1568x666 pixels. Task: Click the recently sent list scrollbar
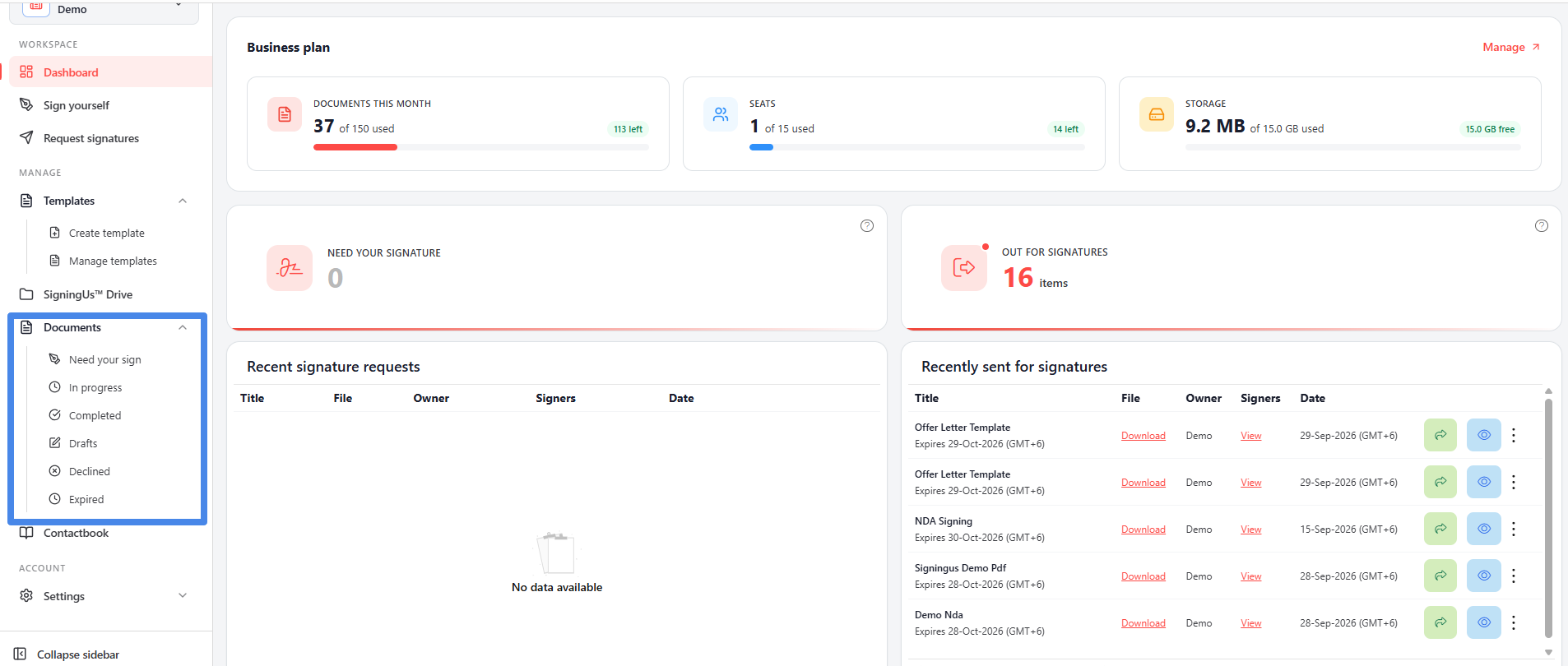tap(1548, 518)
